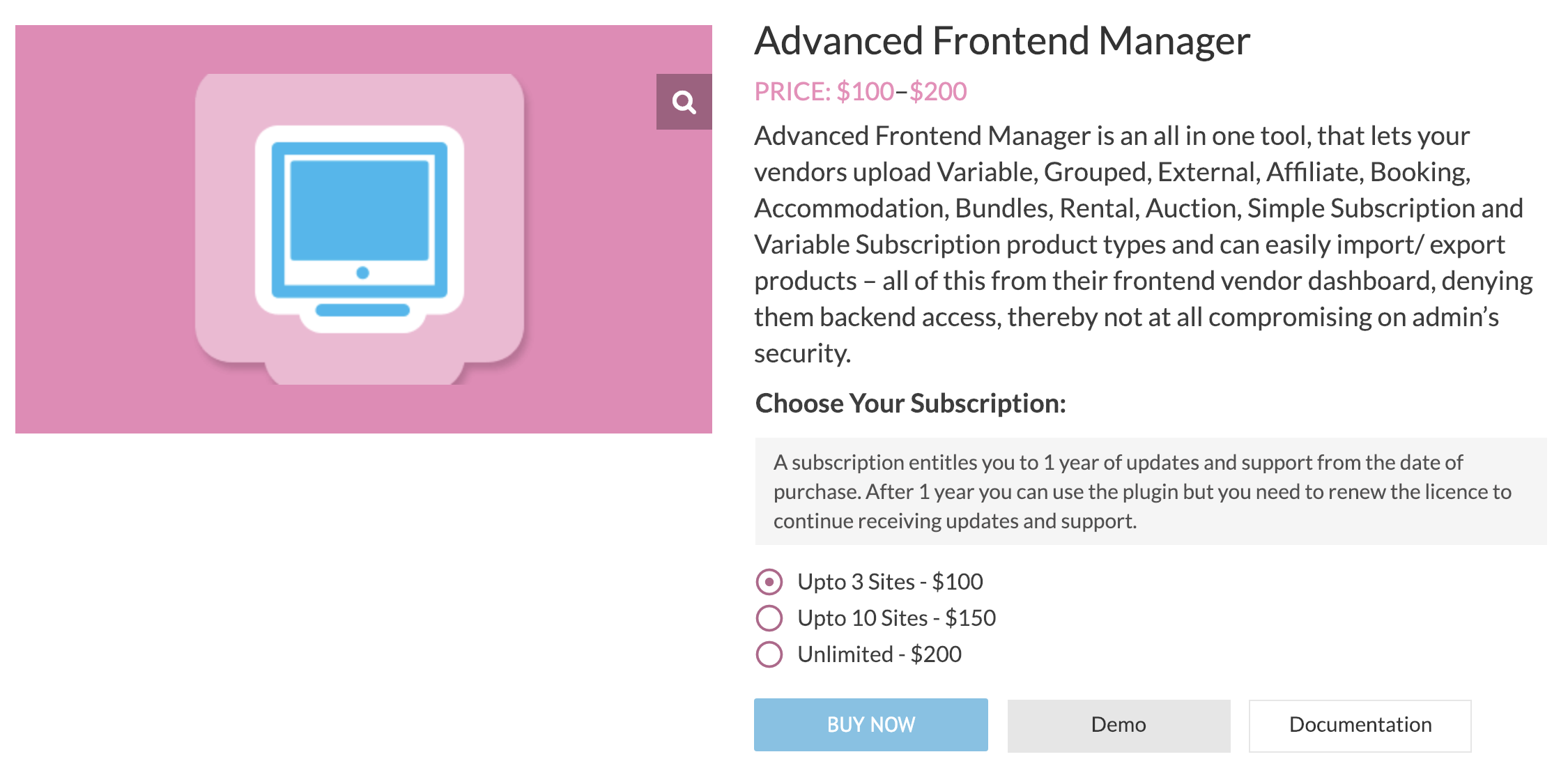
Task: Click the Advanced Frontend Manager title
Action: pyautogui.click(x=1002, y=41)
